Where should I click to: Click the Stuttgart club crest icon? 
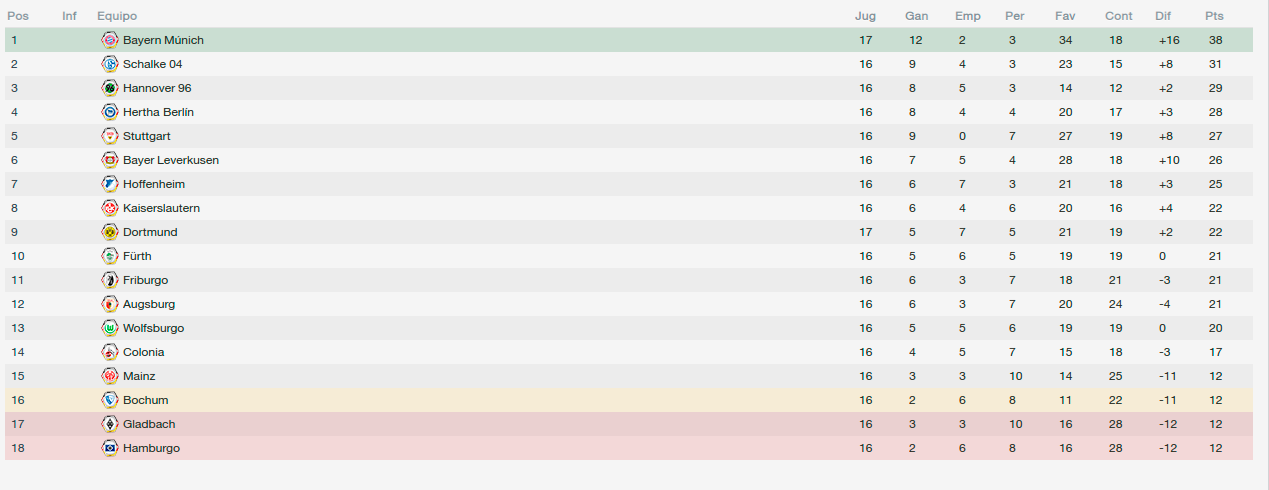tap(110, 136)
